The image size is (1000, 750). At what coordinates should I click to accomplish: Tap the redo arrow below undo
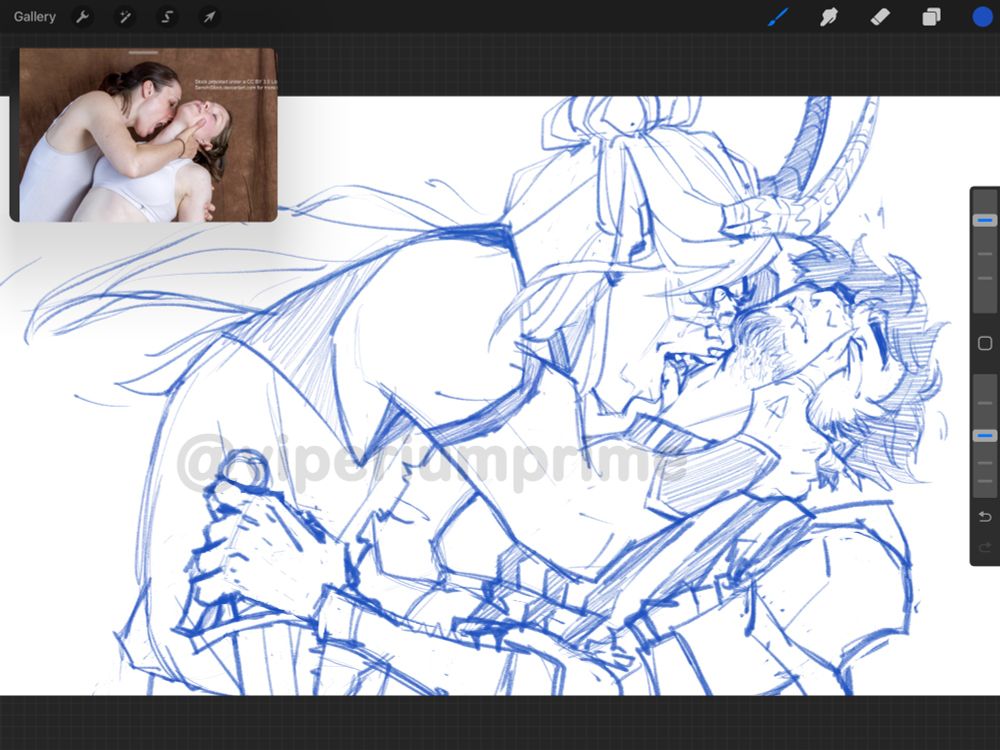click(x=985, y=548)
